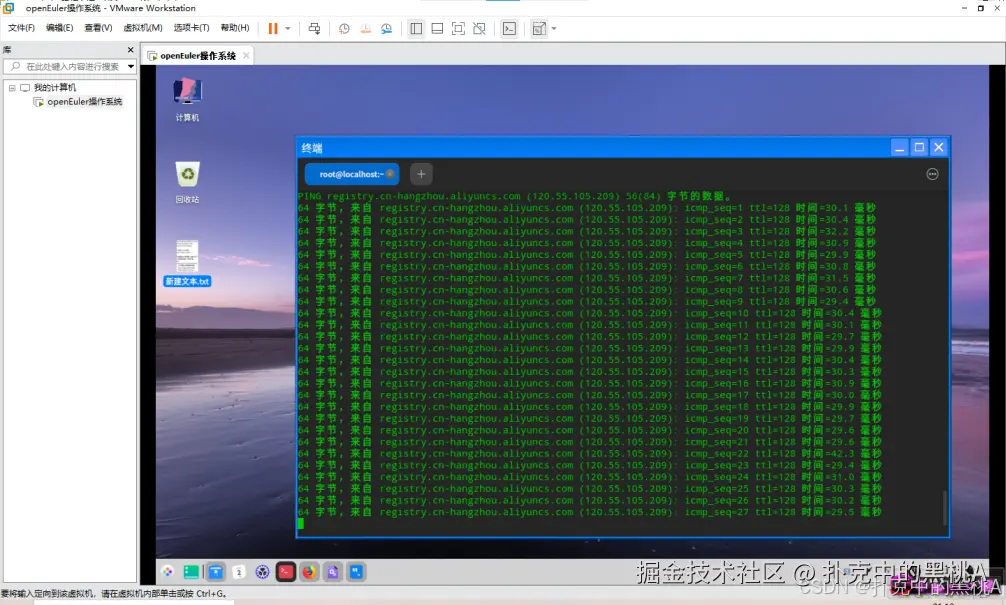
Task: Open the 虚拟机(M) menu
Action: [143, 28]
